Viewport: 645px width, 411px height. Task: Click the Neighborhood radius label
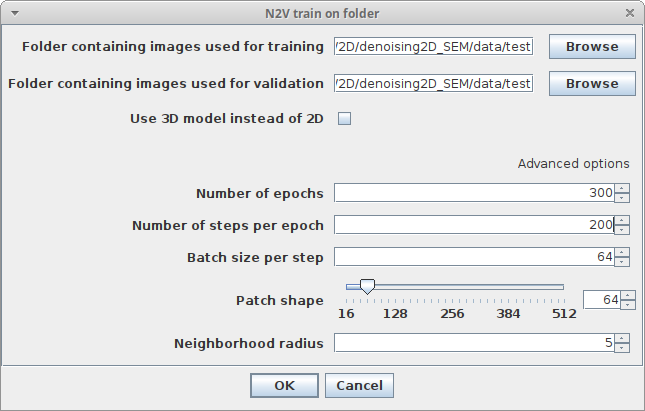click(248, 343)
